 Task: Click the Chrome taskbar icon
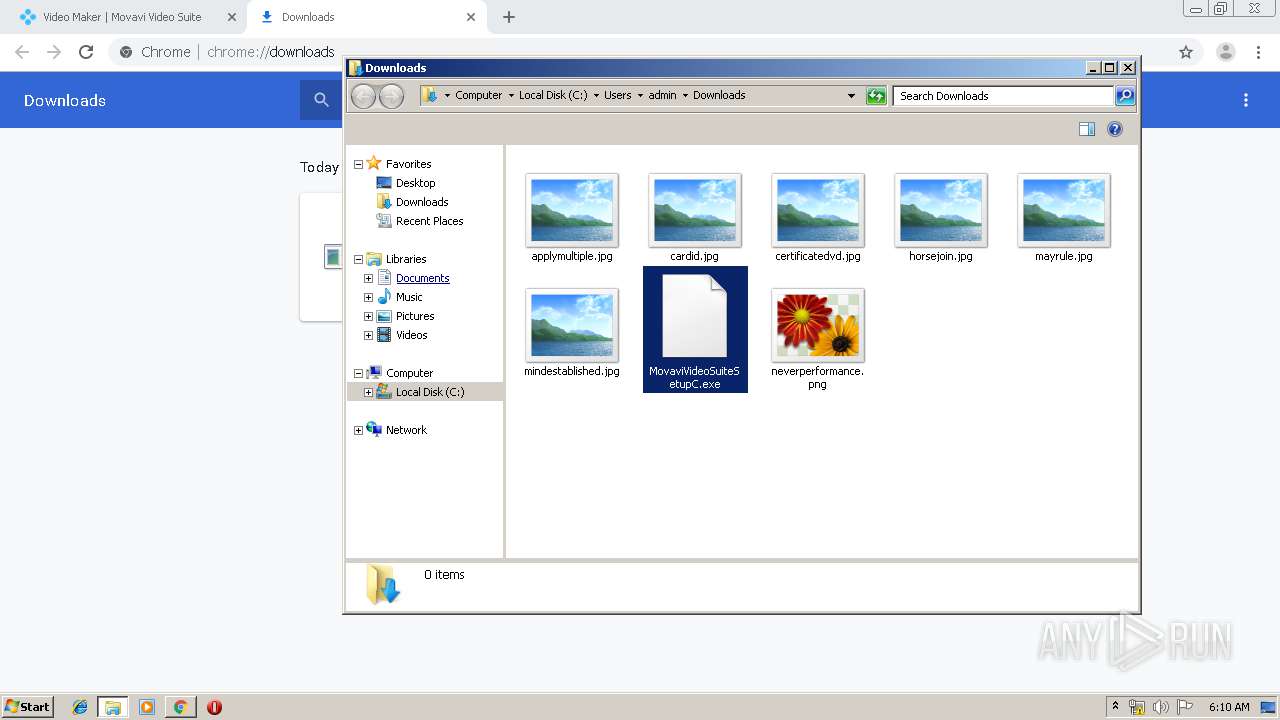(x=180, y=707)
